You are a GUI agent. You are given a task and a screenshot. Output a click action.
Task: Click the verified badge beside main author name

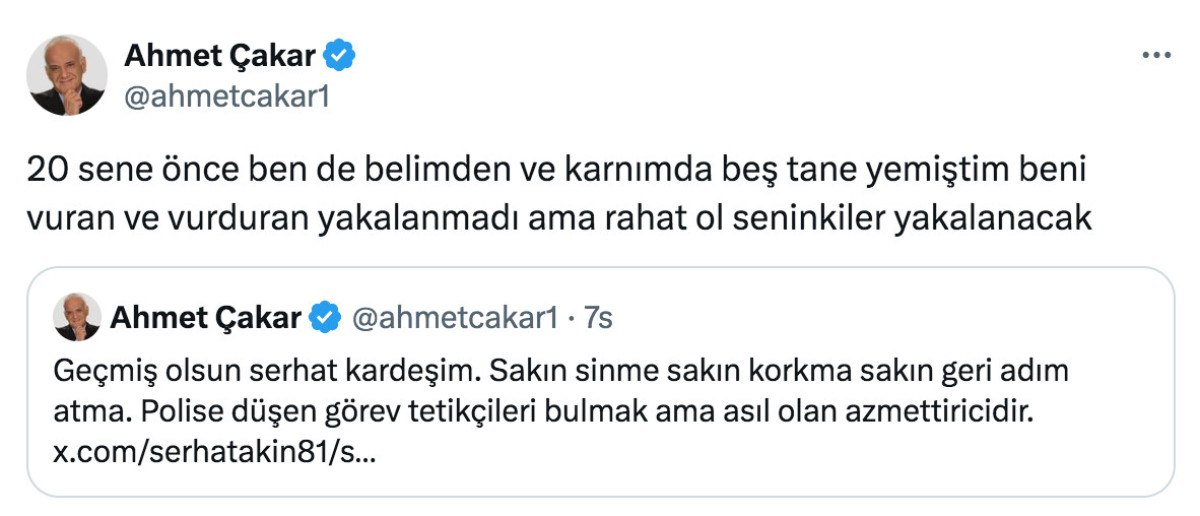[x=342, y=57]
